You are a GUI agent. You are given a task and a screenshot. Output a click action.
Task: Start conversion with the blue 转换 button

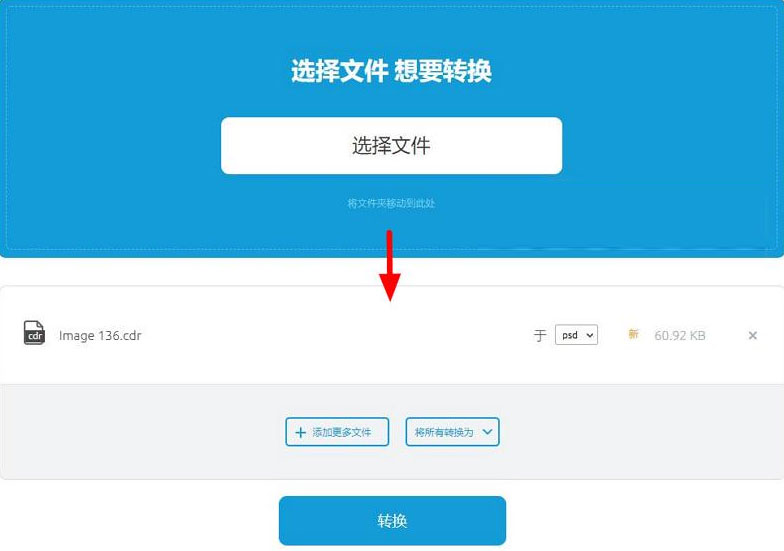(x=392, y=520)
